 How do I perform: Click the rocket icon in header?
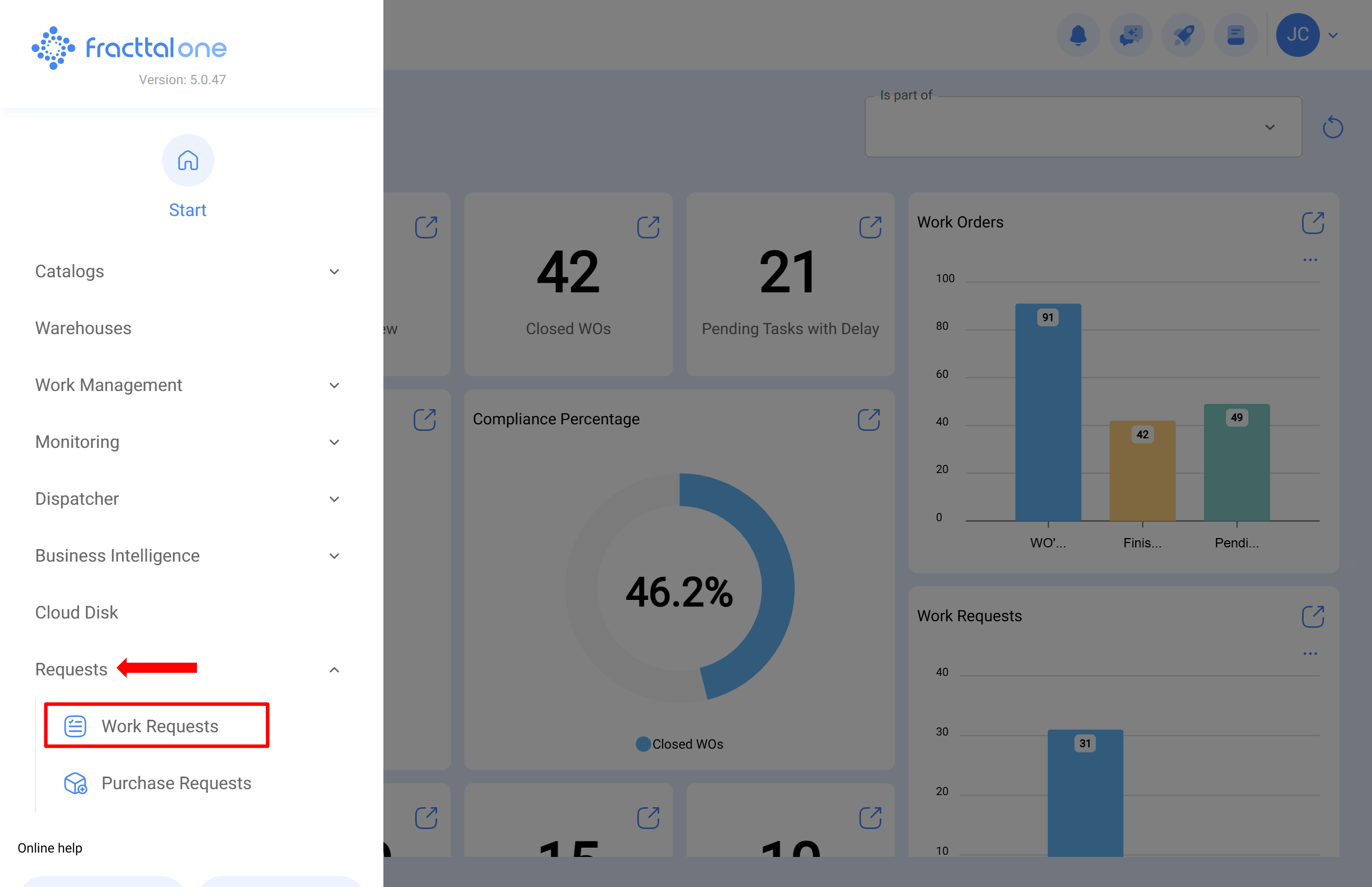[1183, 35]
